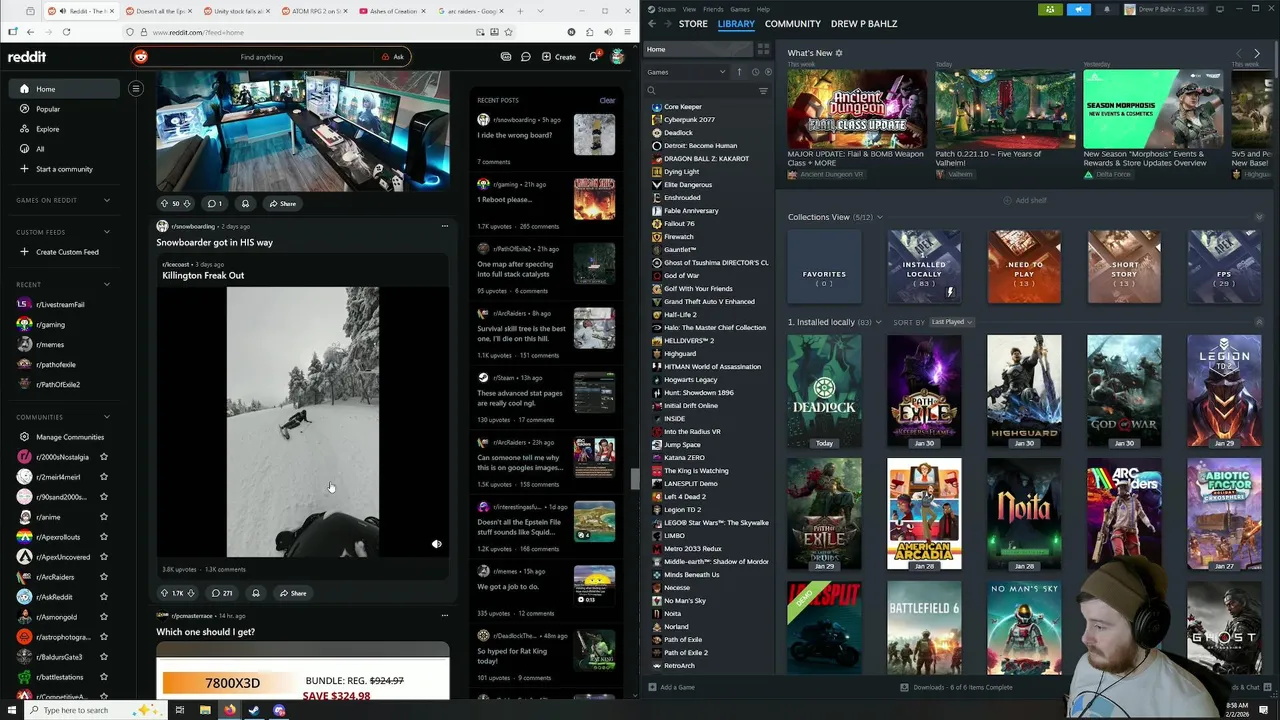
Task: Click Ask button in Reddit search
Action: [393, 57]
